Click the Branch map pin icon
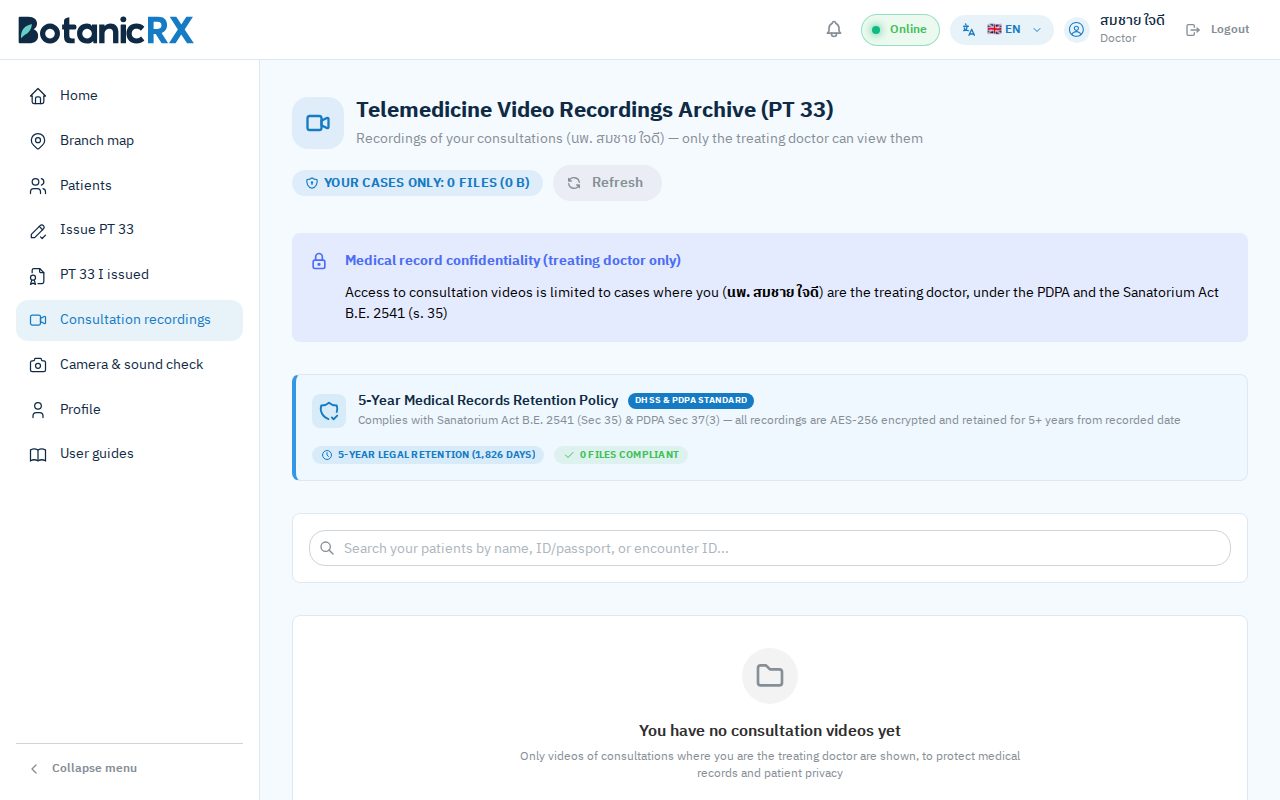The width and height of the screenshot is (1280, 800). [x=38, y=141]
